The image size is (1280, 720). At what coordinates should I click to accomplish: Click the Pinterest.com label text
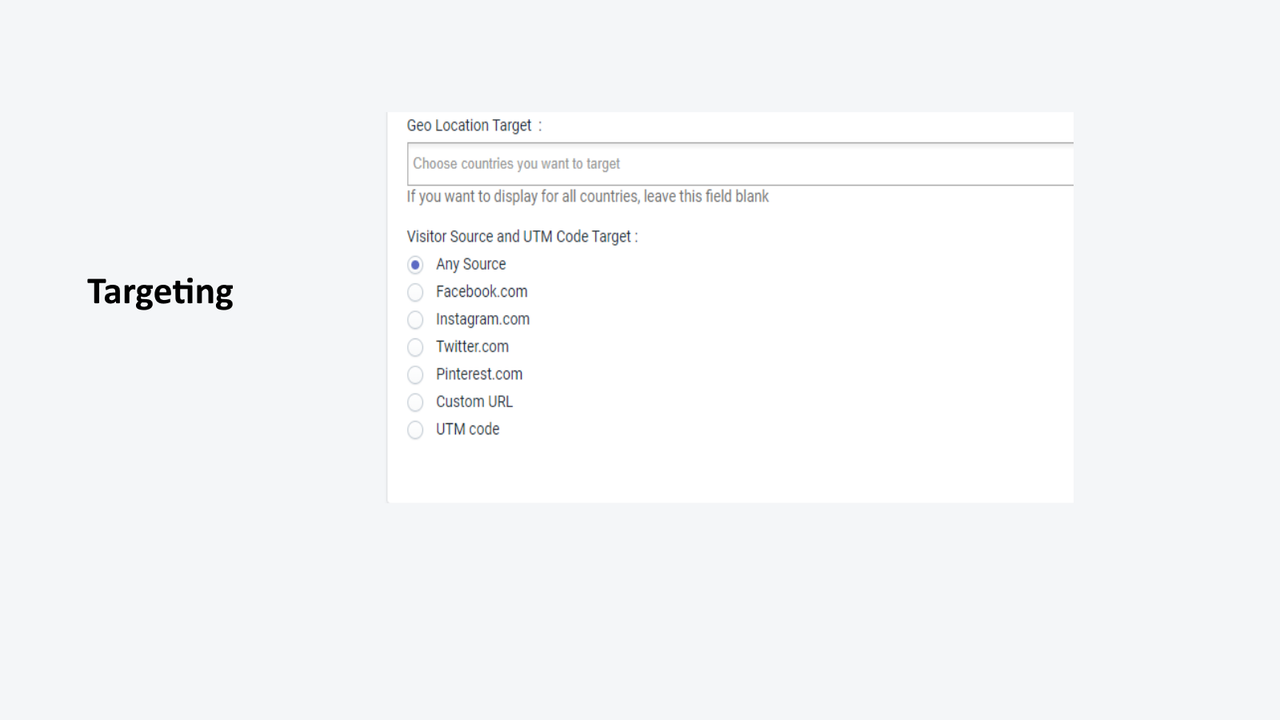click(479, 374)
